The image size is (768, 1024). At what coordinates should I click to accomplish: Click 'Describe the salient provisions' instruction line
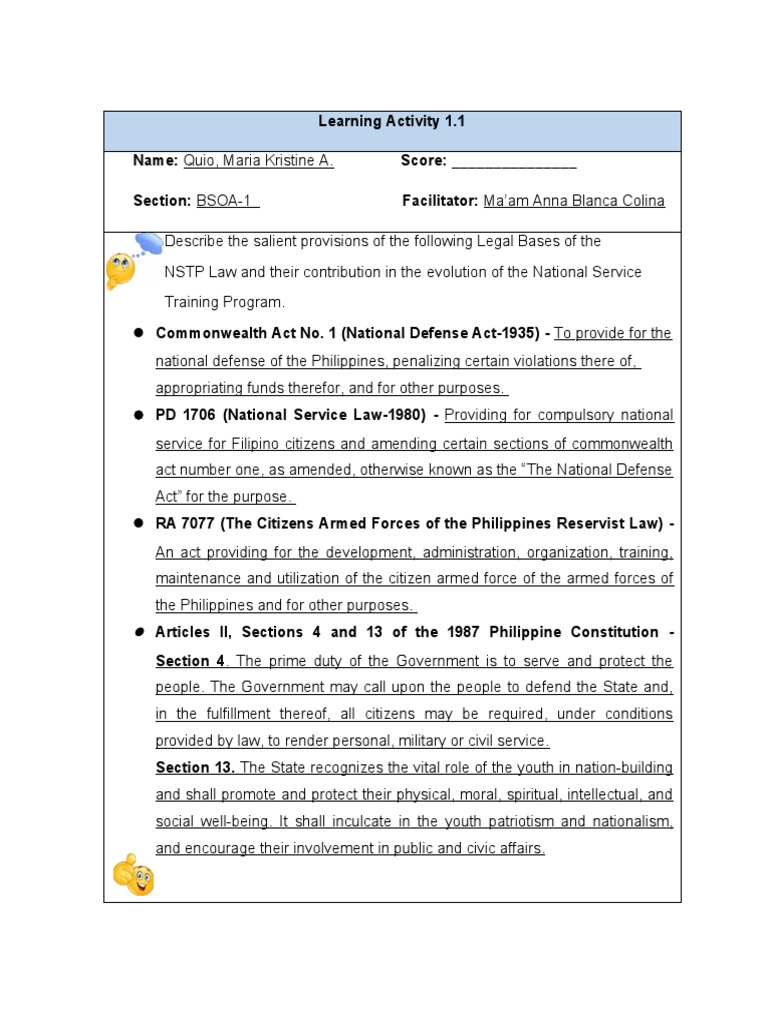point(383,241)
